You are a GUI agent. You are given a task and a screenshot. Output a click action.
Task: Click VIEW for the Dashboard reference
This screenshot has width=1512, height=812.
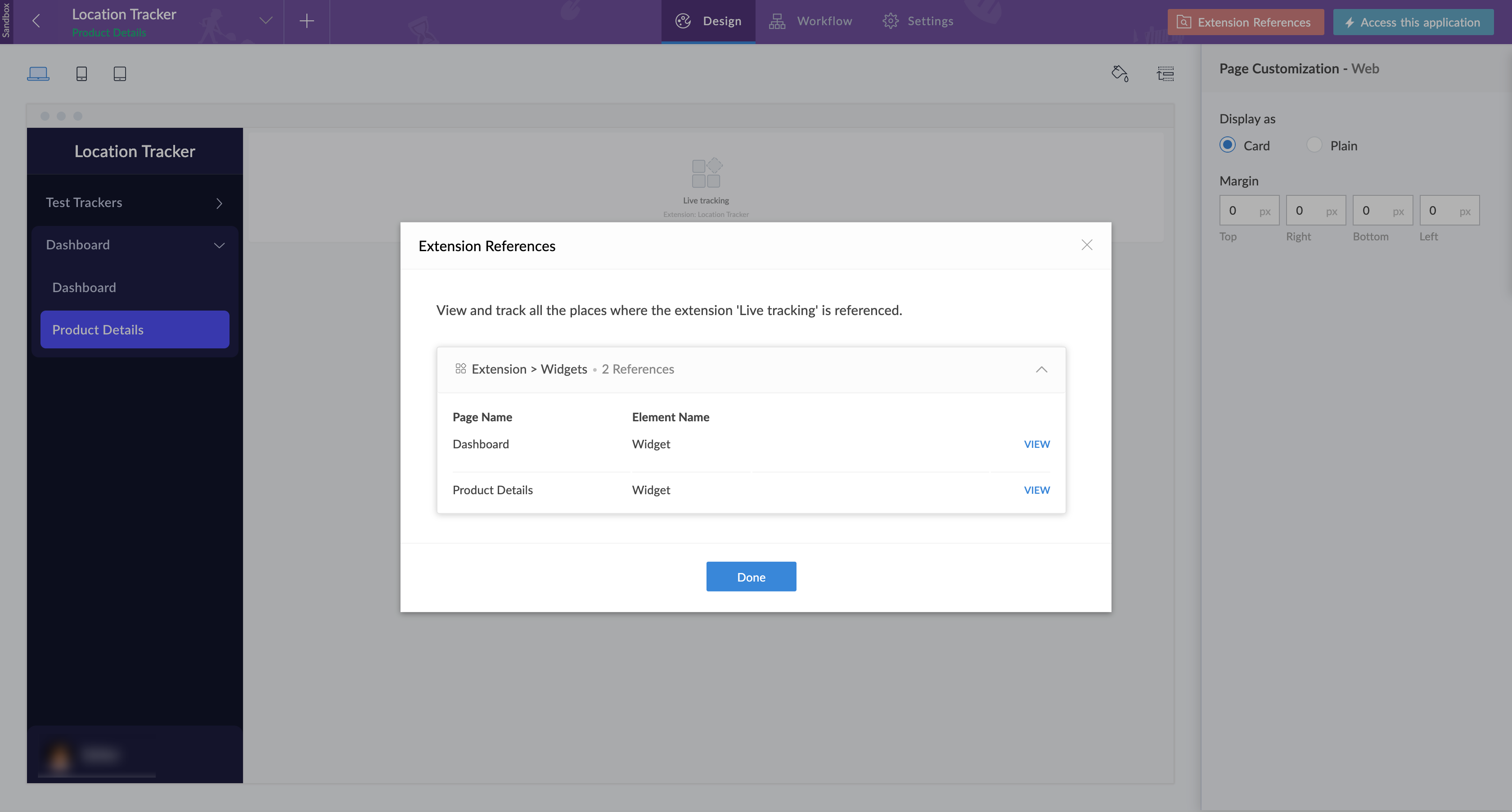point(1036,444)
